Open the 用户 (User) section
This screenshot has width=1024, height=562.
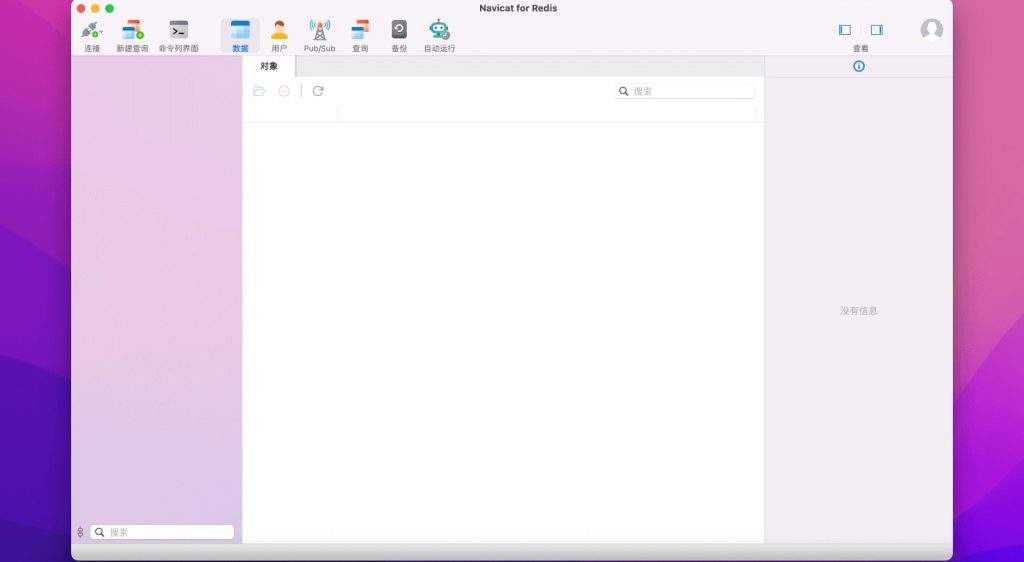[x=279, y=30]
